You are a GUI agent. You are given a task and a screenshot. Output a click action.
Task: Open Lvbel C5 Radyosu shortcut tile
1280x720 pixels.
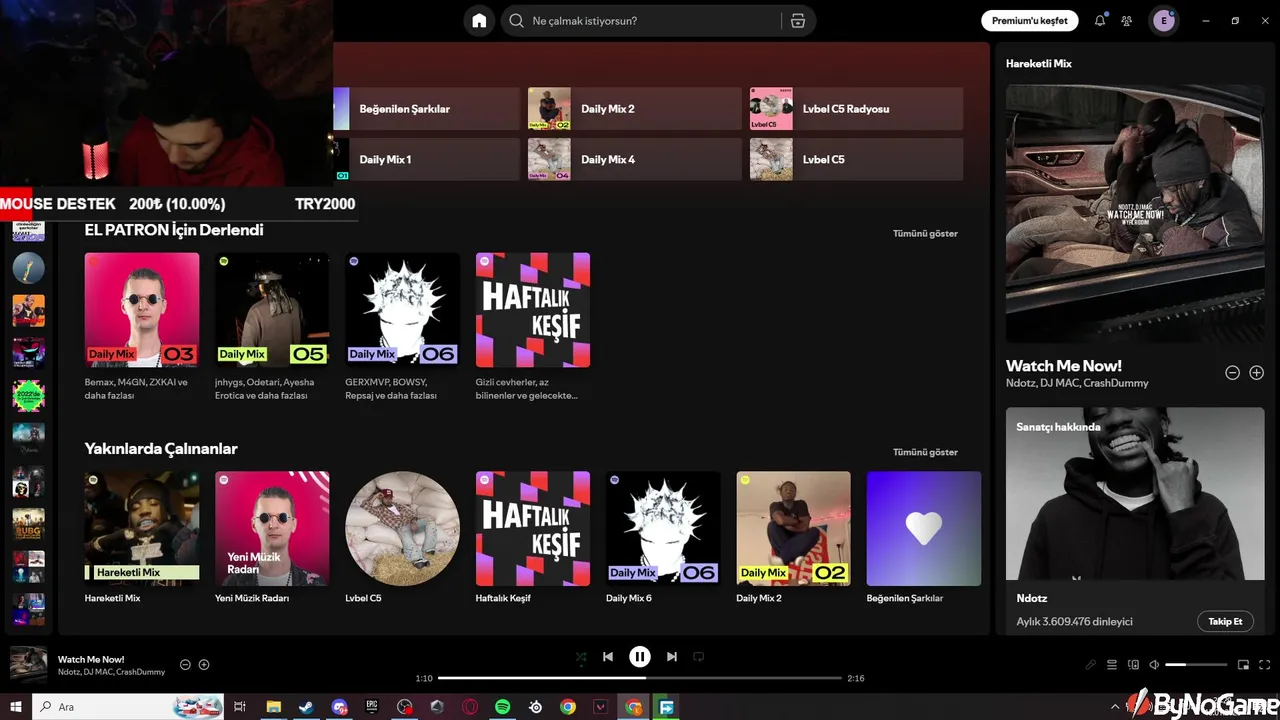[x=857, y=109]
